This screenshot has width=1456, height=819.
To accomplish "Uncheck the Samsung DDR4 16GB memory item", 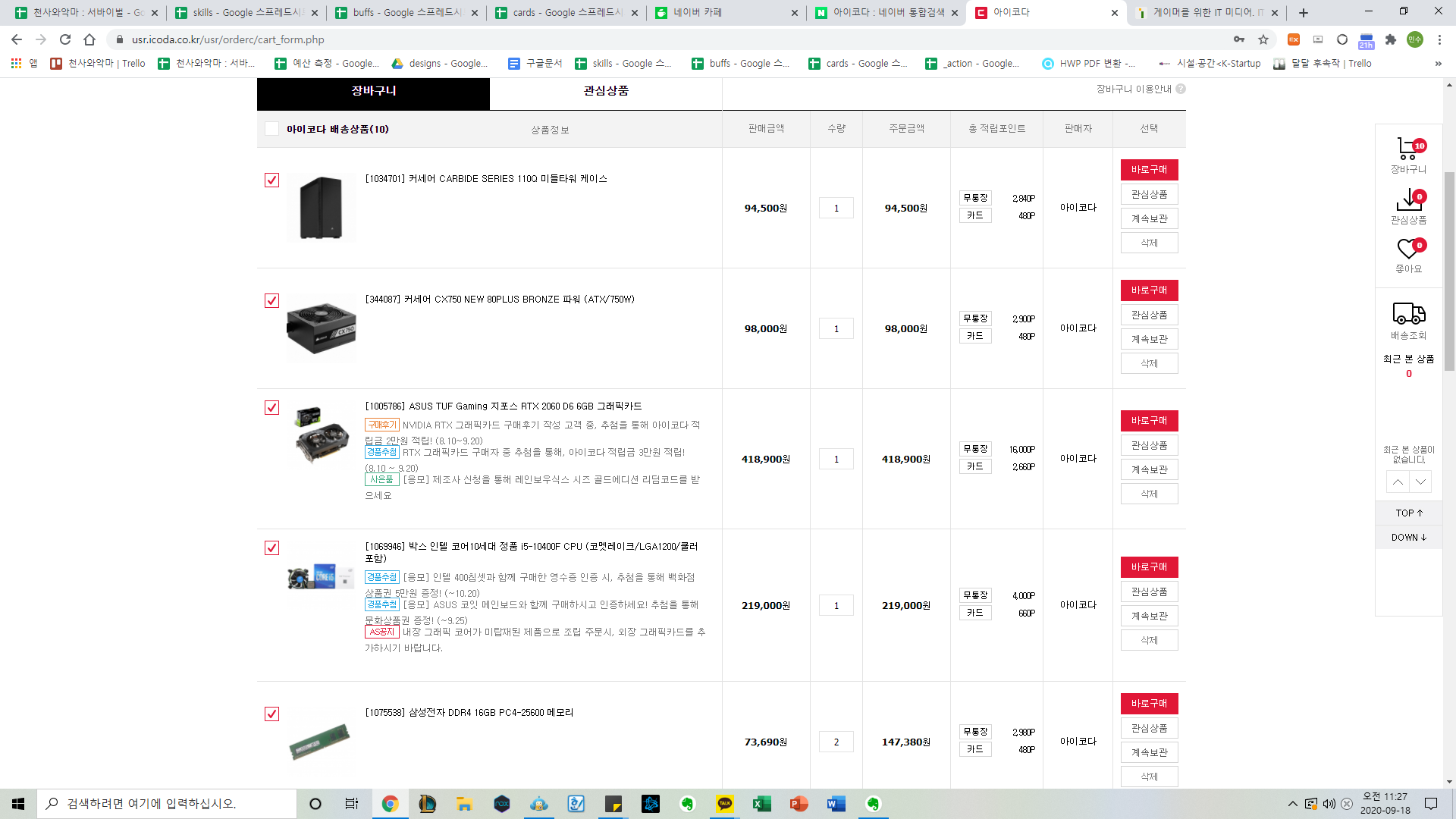I will [x=271, y=714].
